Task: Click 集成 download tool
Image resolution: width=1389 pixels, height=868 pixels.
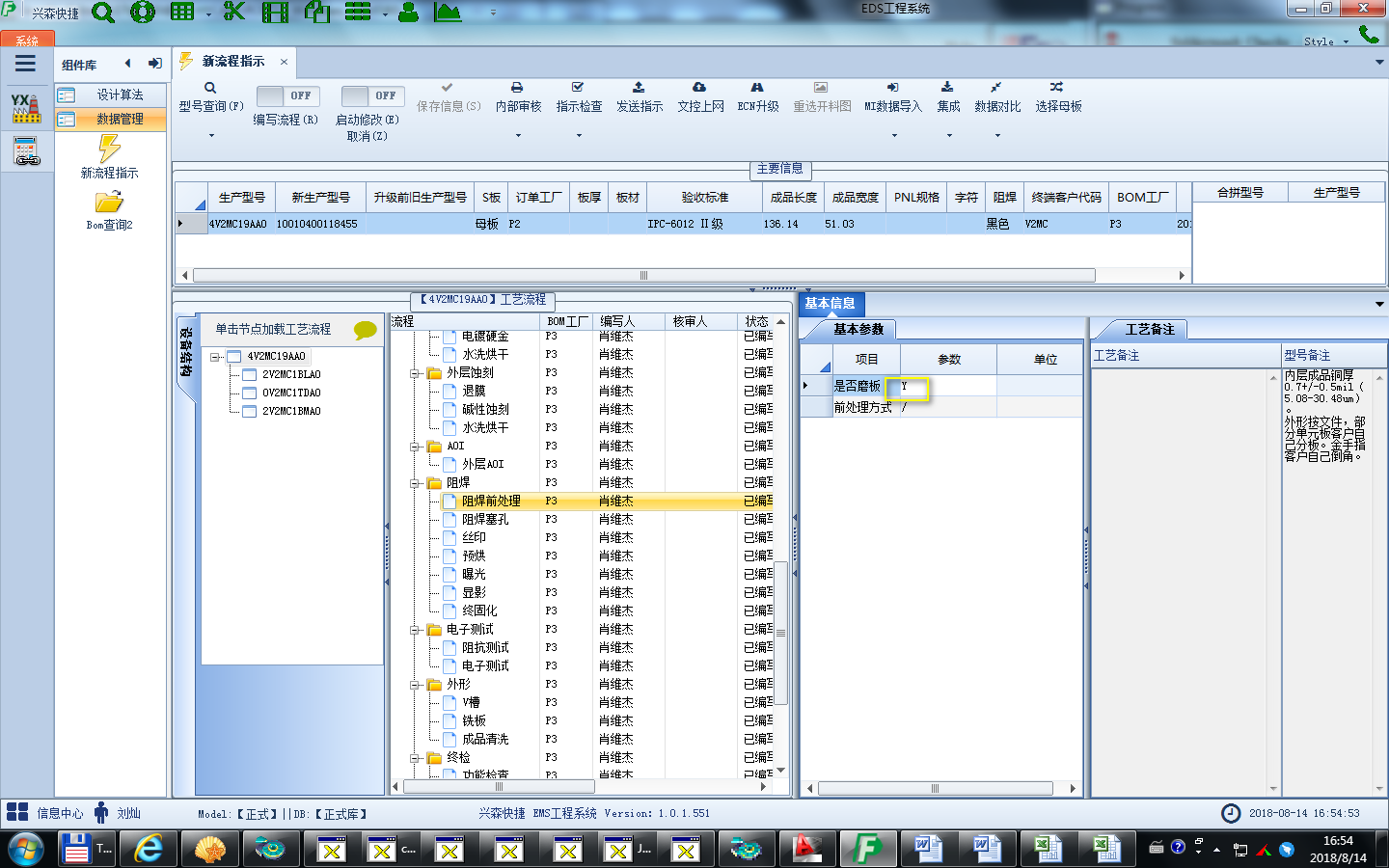Action: 948,97
